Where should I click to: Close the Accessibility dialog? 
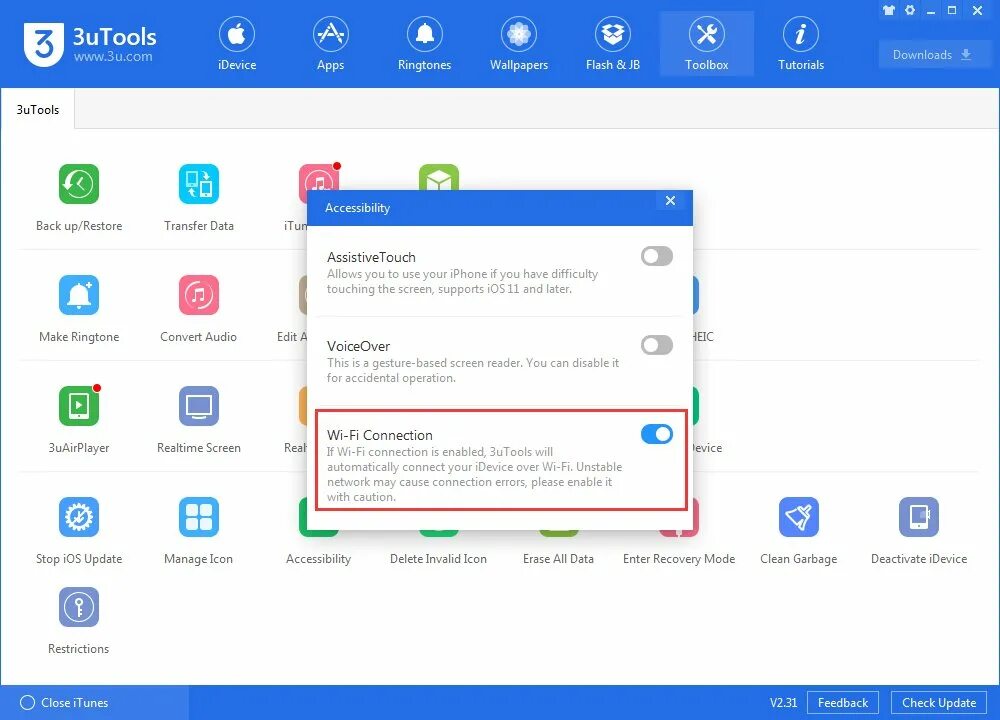[670, 201]
